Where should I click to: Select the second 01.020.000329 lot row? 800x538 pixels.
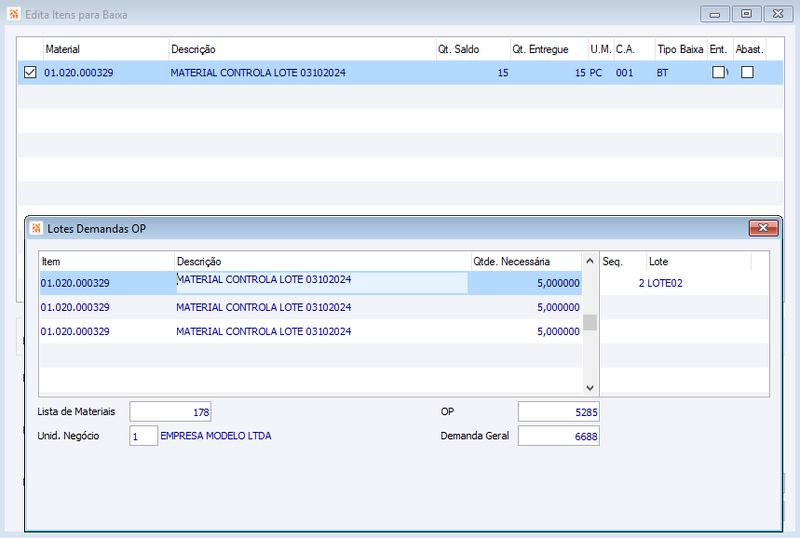point(311,307)
